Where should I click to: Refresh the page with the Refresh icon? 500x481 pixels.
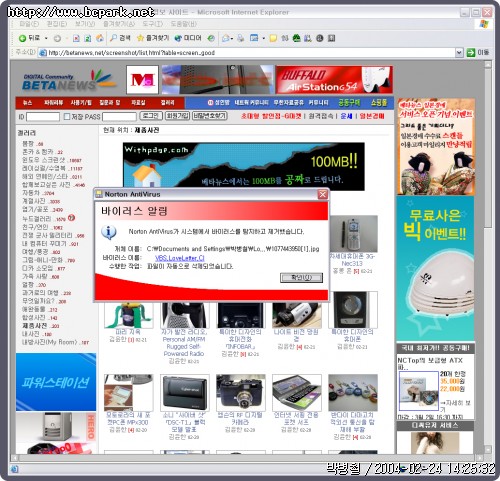point(88,38)
